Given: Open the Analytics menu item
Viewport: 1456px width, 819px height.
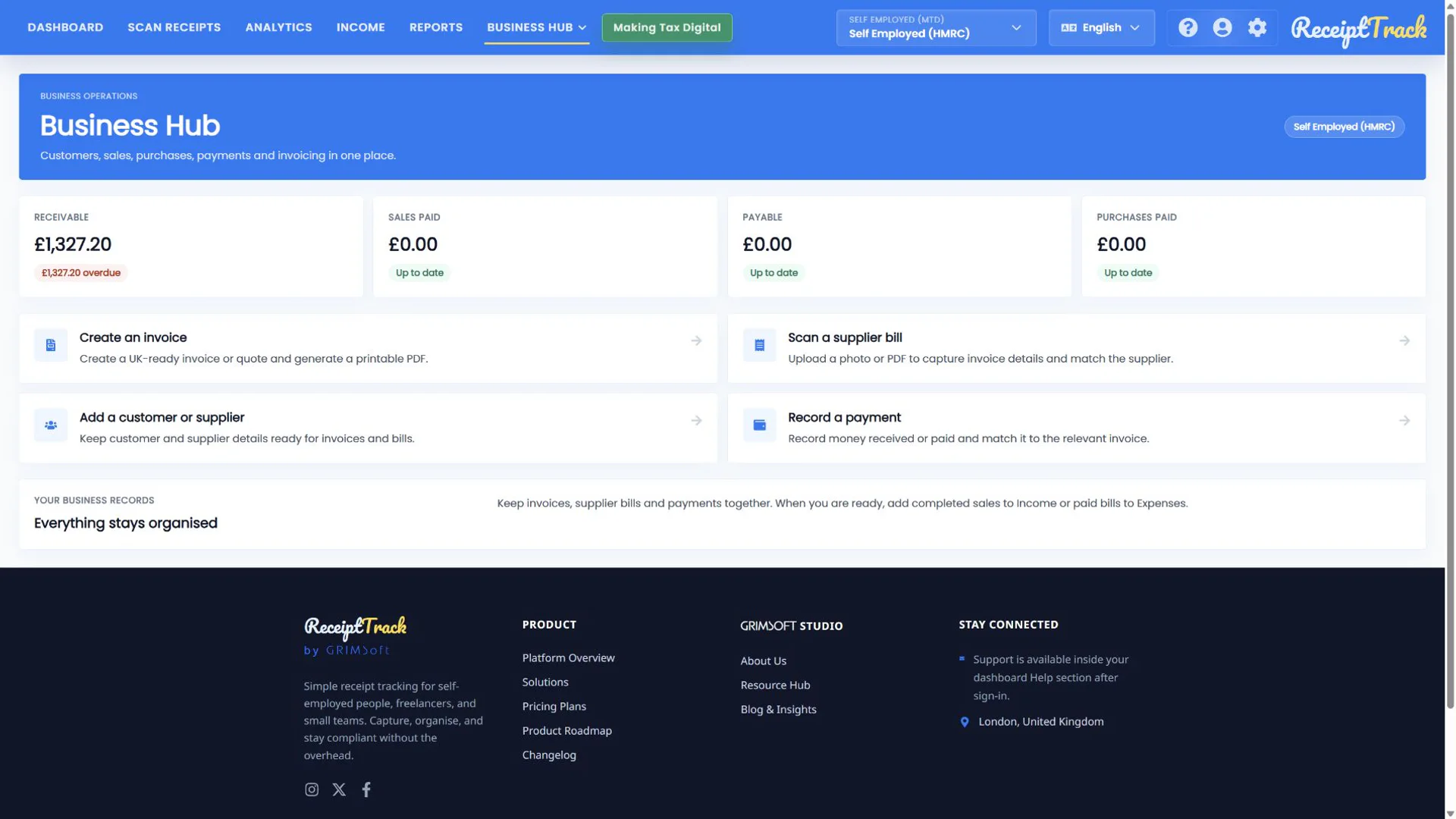Looking at the screenshot, I should [278, 27].
